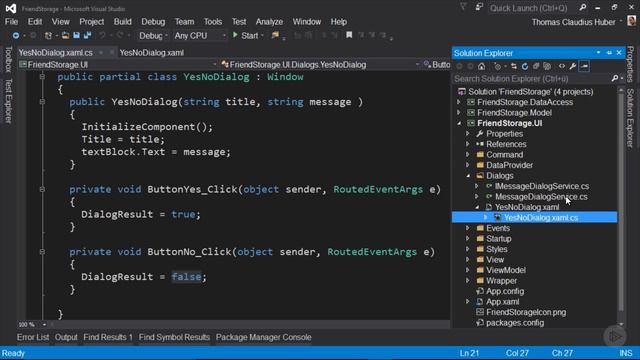
Task: Refresh the Solution Explorer
Action: point(525,66)
